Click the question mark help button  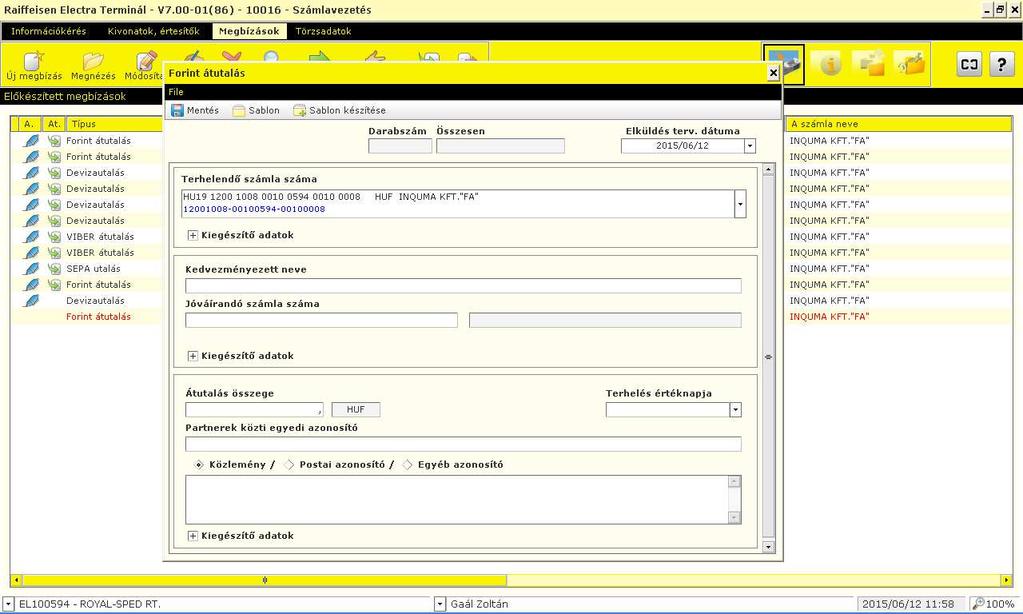(1001, 64)
